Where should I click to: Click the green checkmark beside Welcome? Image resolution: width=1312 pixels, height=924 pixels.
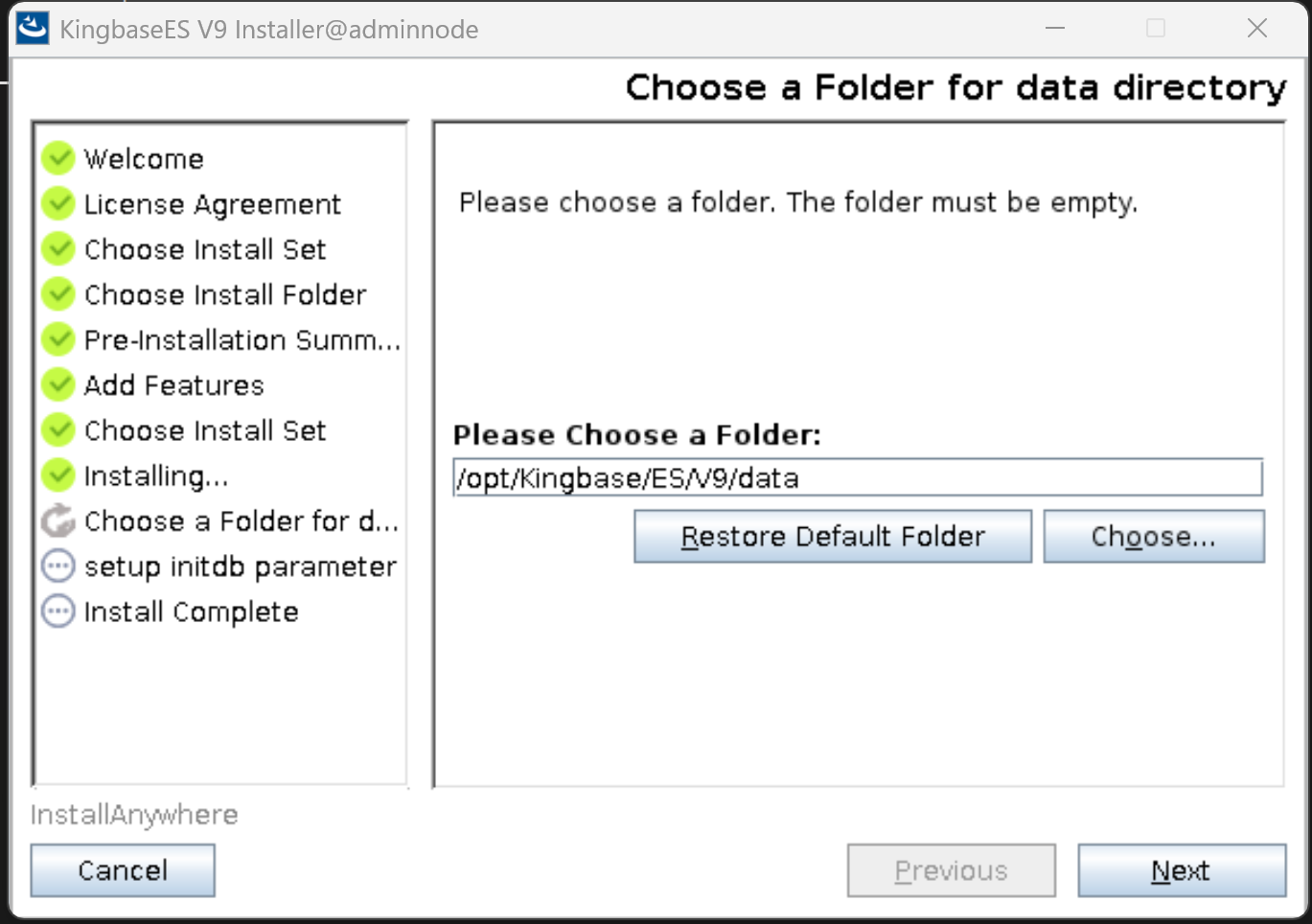[58, 158]
